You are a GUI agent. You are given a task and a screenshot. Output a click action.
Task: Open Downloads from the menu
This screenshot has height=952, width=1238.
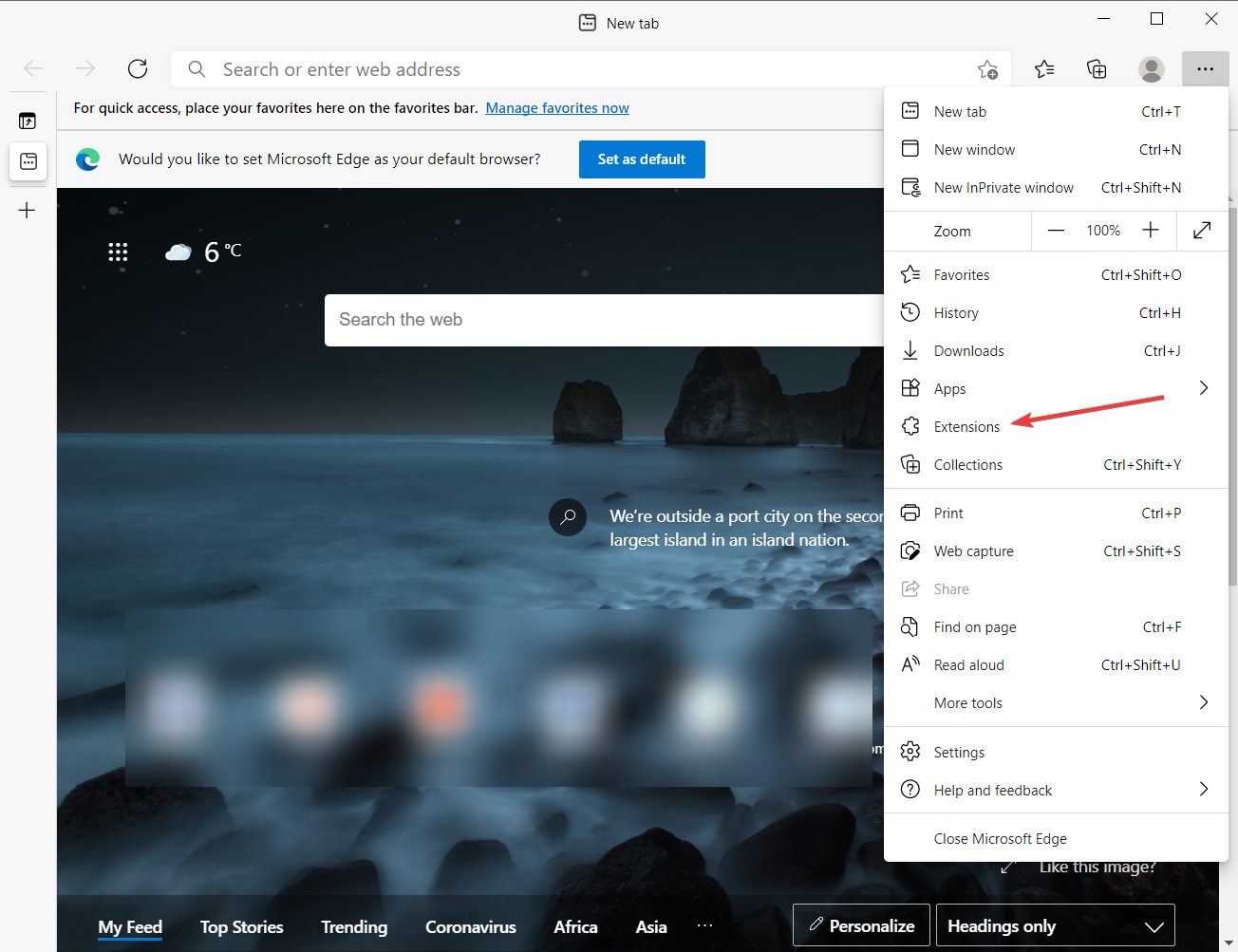click(1056, 350)
